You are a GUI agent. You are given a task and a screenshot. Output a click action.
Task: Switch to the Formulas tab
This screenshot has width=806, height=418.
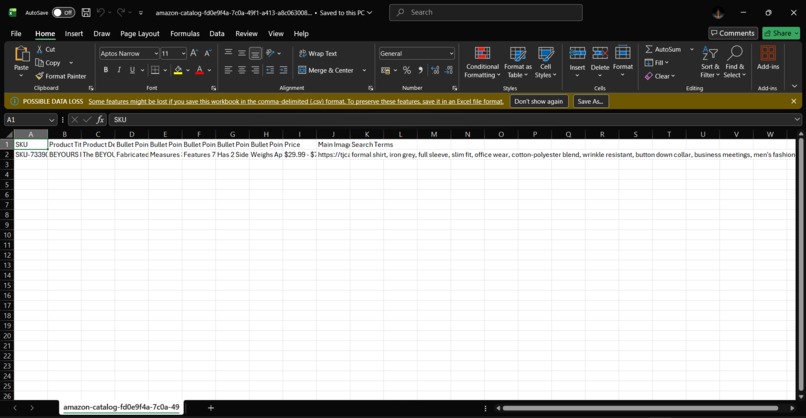[x=185, y=33]
